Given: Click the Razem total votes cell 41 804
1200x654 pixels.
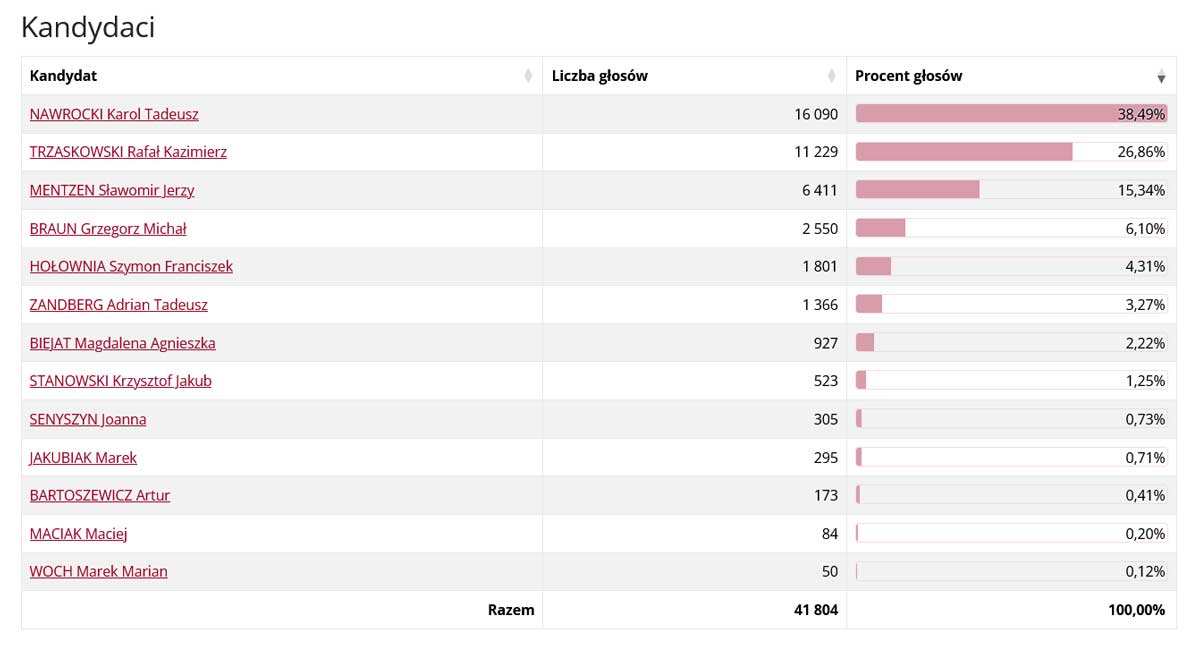Looking at the screenshot, I should point(816,609).
